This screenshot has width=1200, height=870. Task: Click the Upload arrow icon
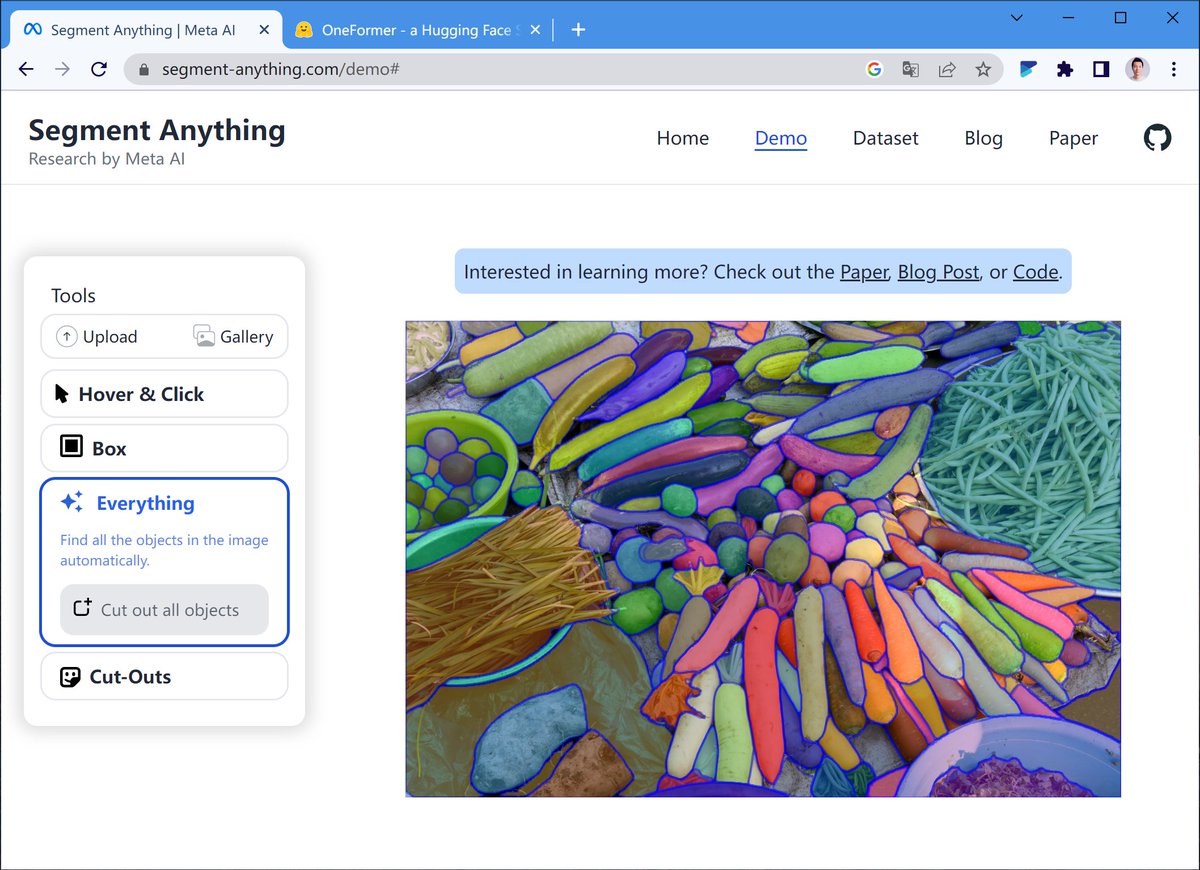pyautogui.click(x=66, y=337)
